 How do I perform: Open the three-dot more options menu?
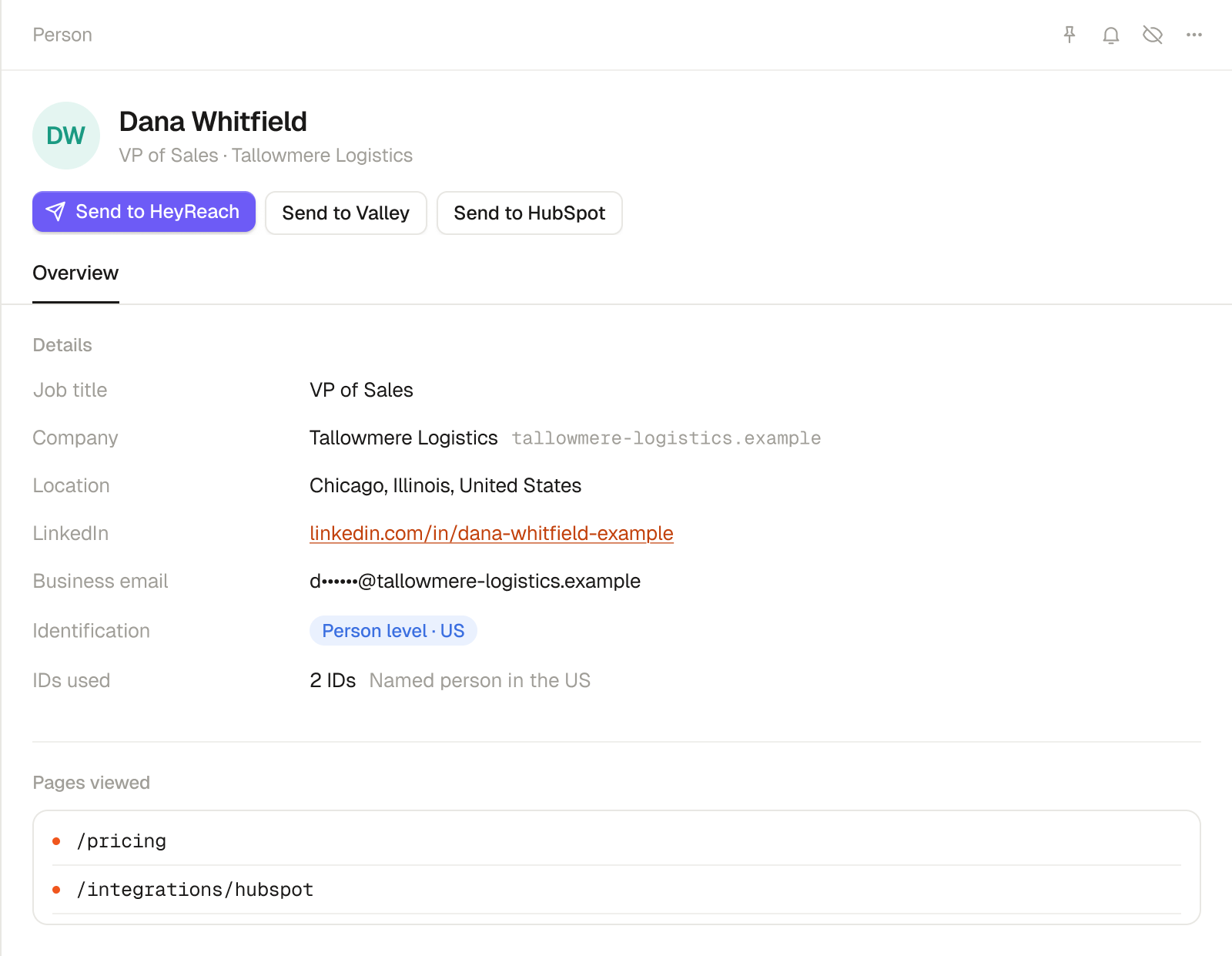click(1194, 35)
